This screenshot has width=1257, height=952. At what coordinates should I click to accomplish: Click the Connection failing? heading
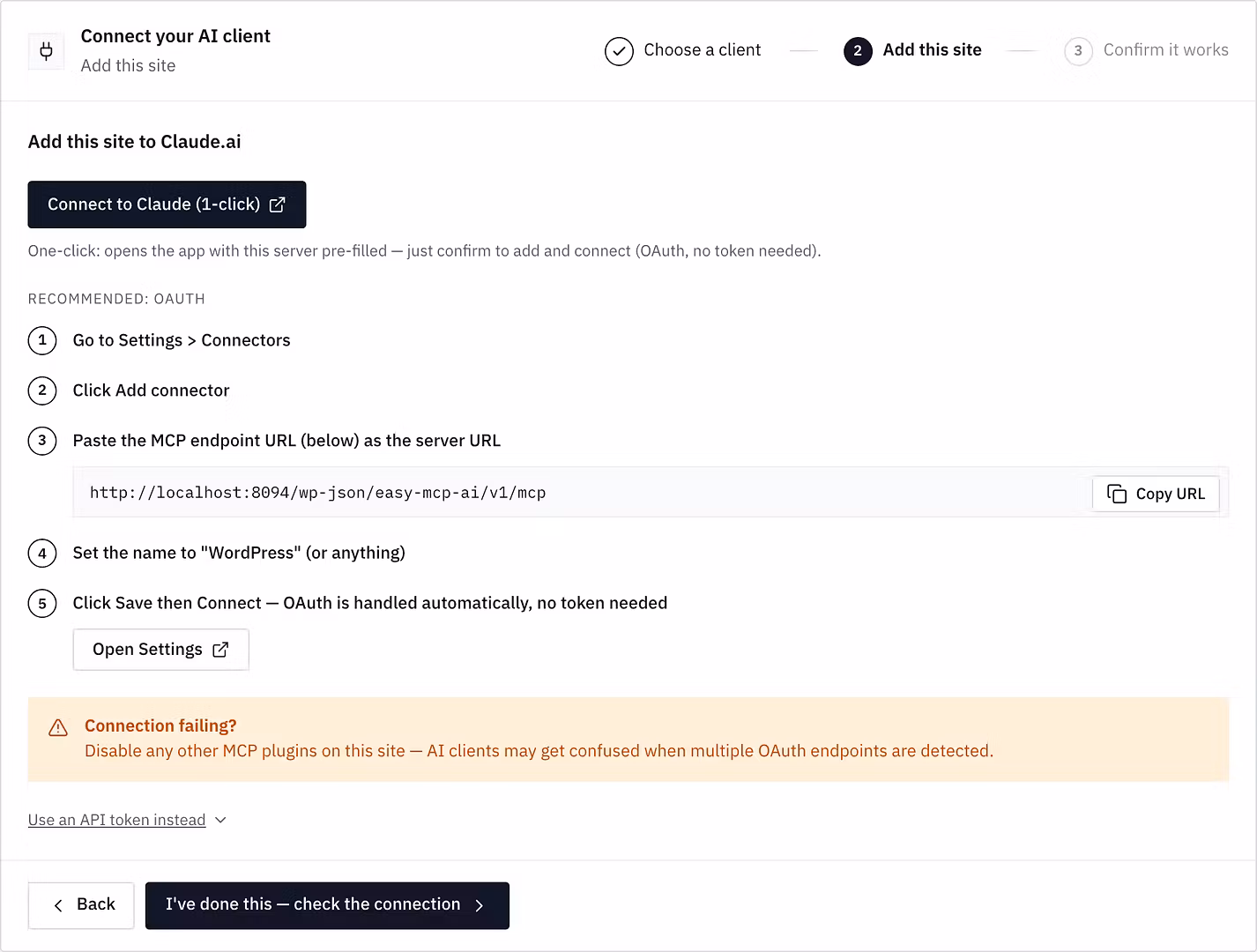coord(160,725)
